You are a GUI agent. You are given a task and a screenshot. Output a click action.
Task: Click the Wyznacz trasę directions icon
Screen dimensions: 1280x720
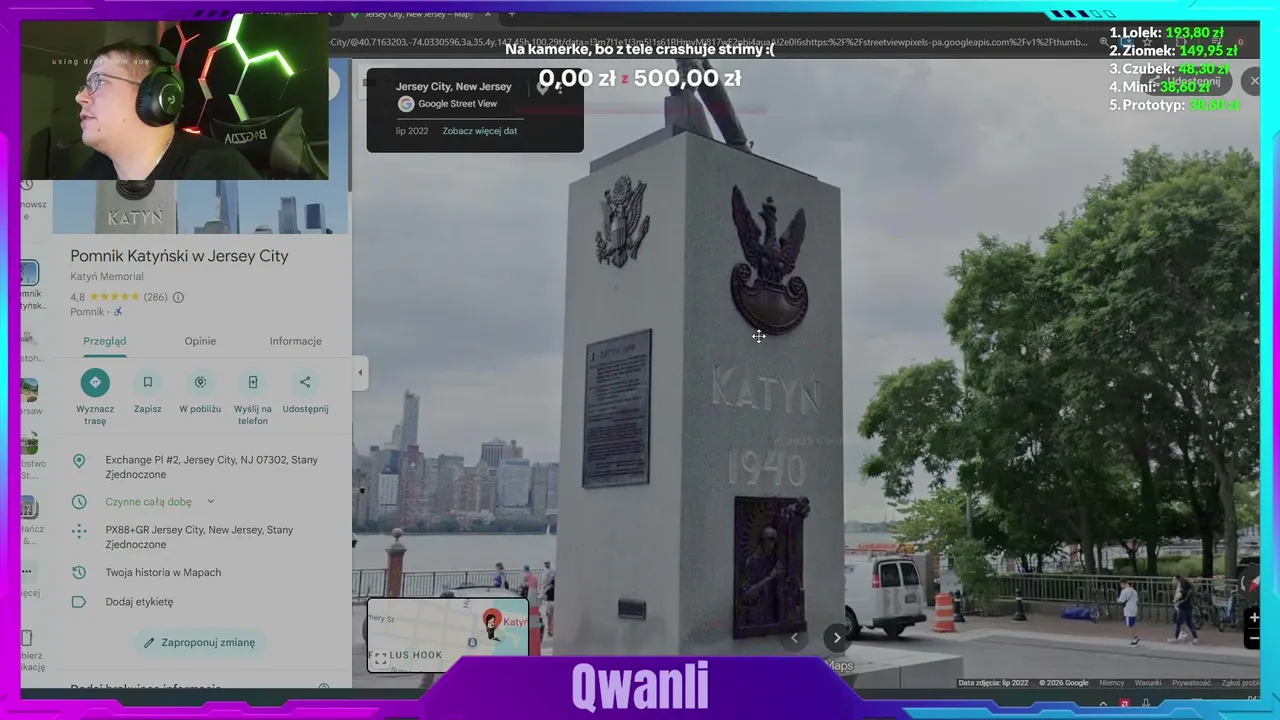(x=95, y=382)
